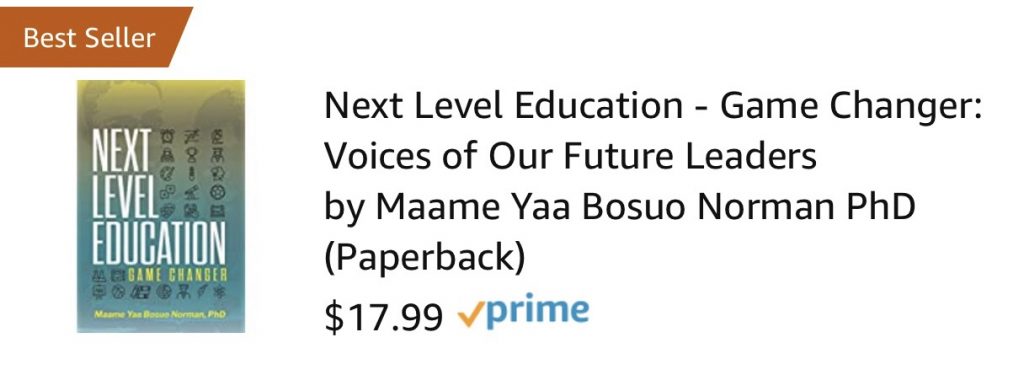Image resolution: width=1024 pixels, height=391 pixels.
Task: Click the orange Best Seller badge
Action: point(91,37)
